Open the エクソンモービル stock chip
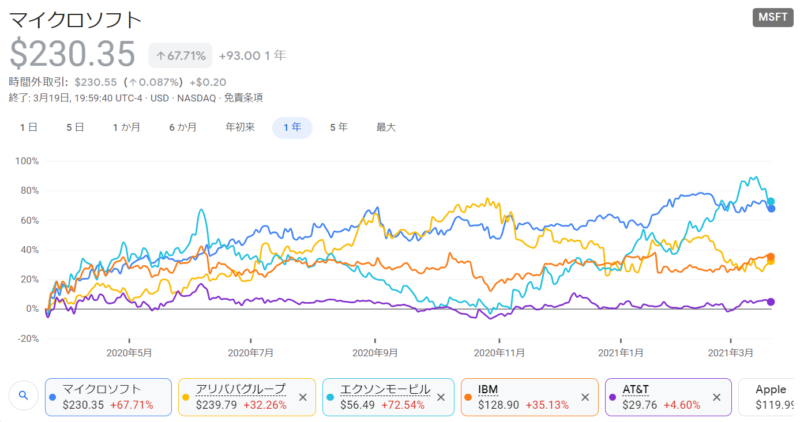 (x=388, y=397)
